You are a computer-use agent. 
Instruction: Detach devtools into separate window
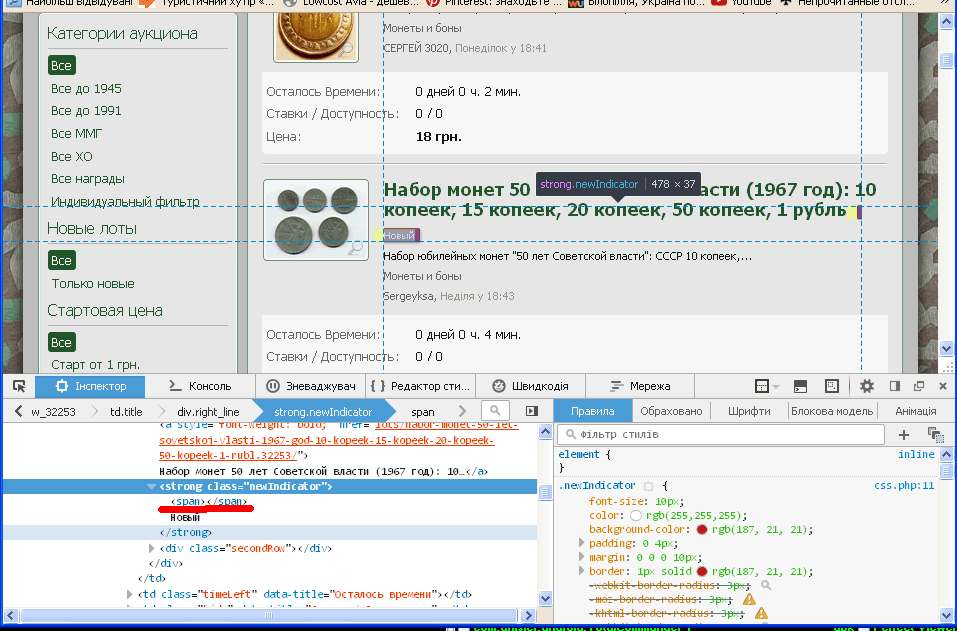pos(919,386)
